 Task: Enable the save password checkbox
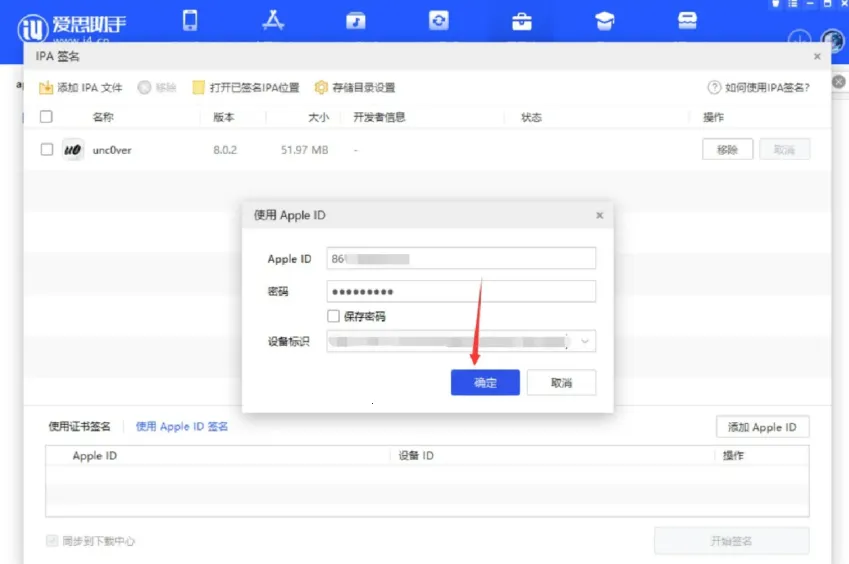click(x=334, y=316)
